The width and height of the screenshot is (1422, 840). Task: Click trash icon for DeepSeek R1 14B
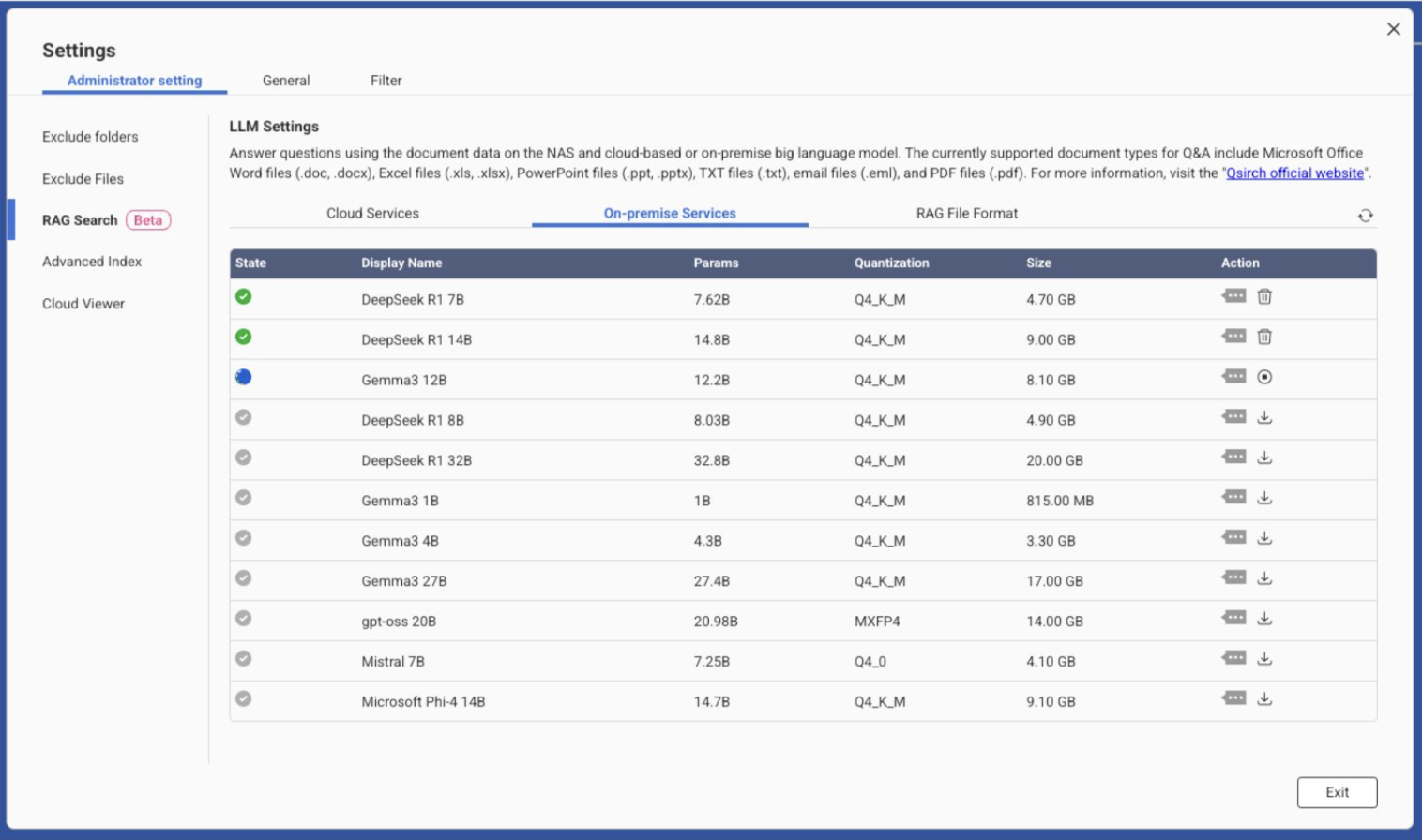coord(1263,337)
